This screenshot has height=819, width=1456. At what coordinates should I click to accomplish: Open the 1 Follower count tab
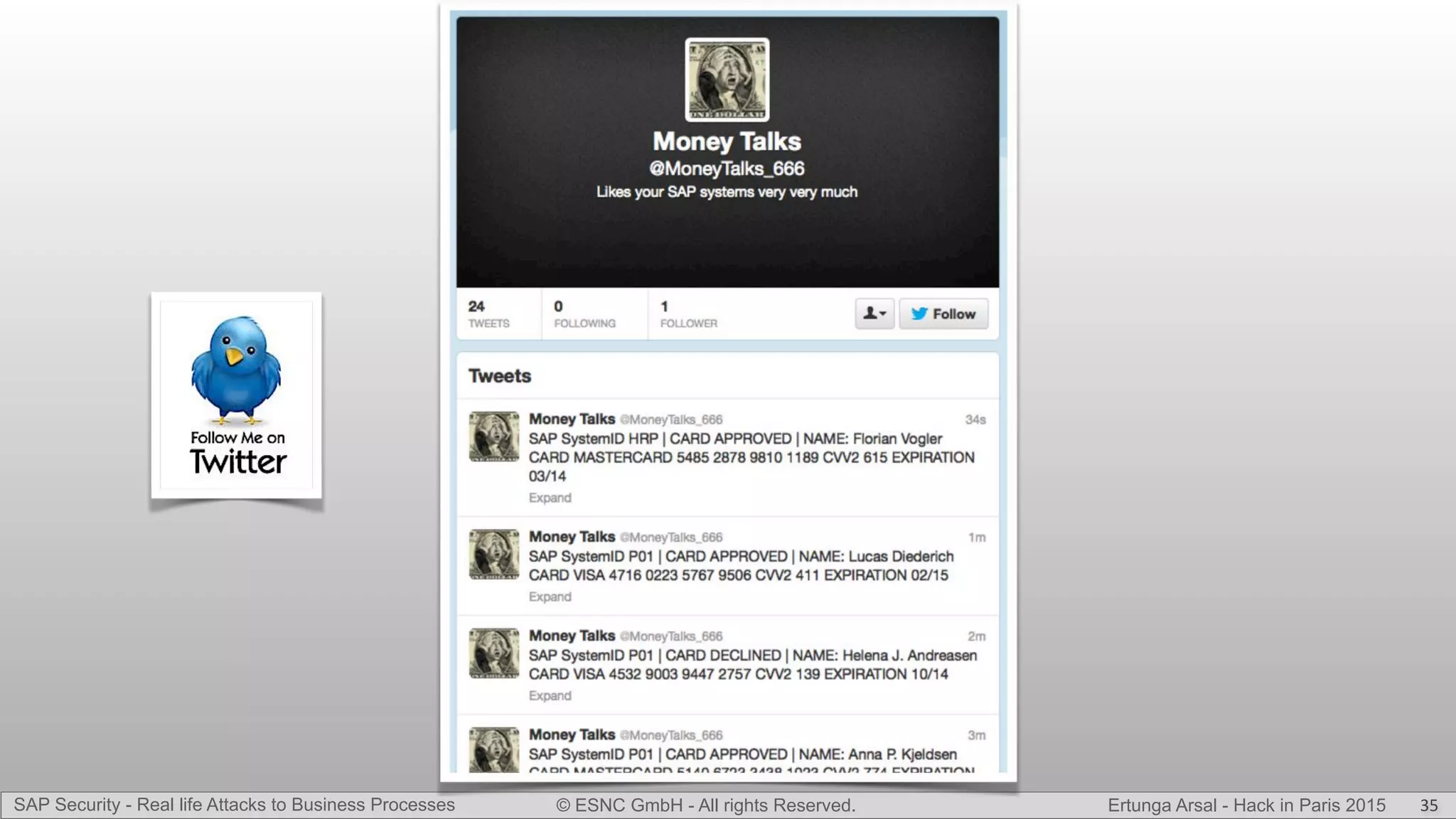(x=689, y=314)
